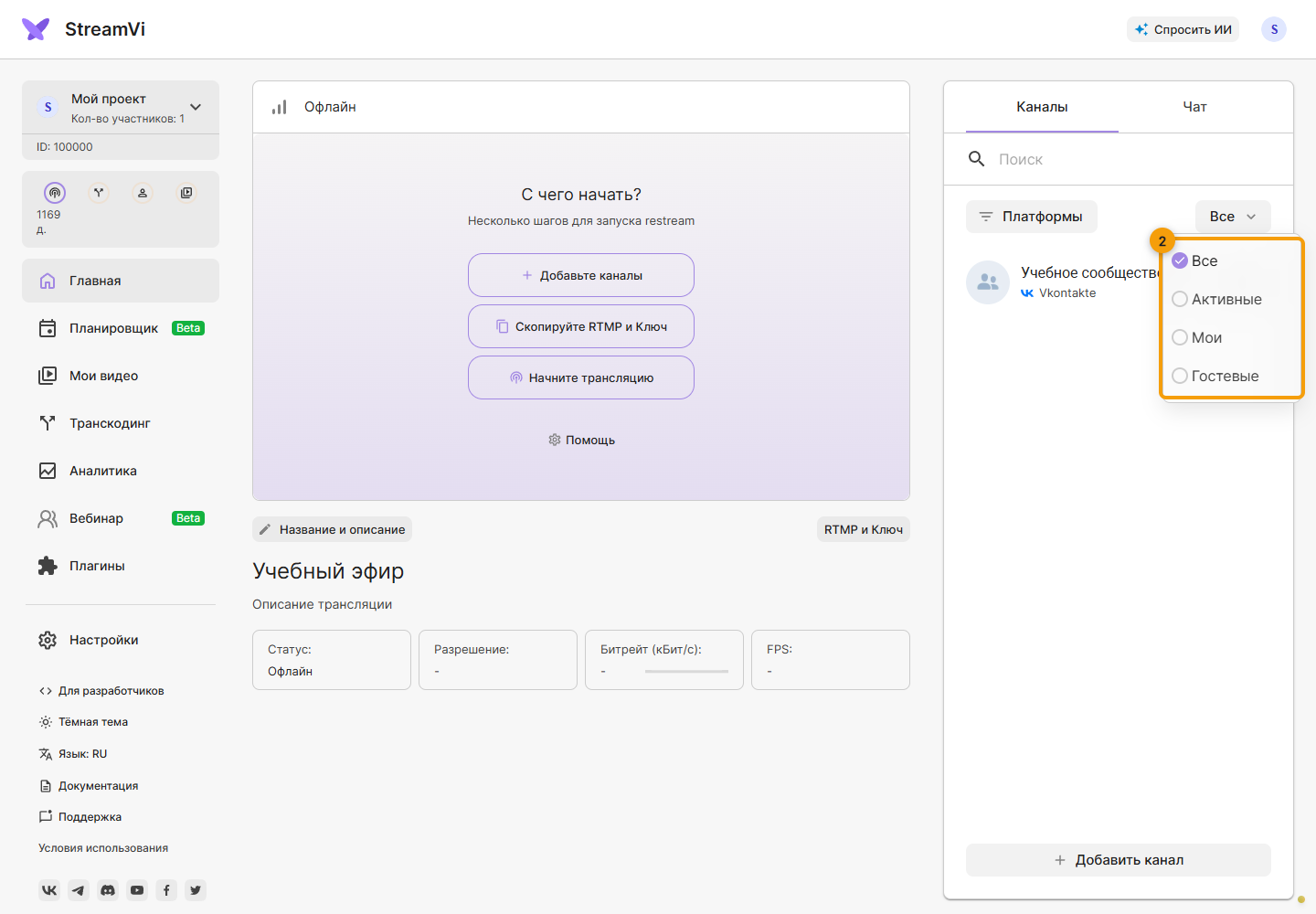Open the participants person icon in project panel

tap(143, 193)
